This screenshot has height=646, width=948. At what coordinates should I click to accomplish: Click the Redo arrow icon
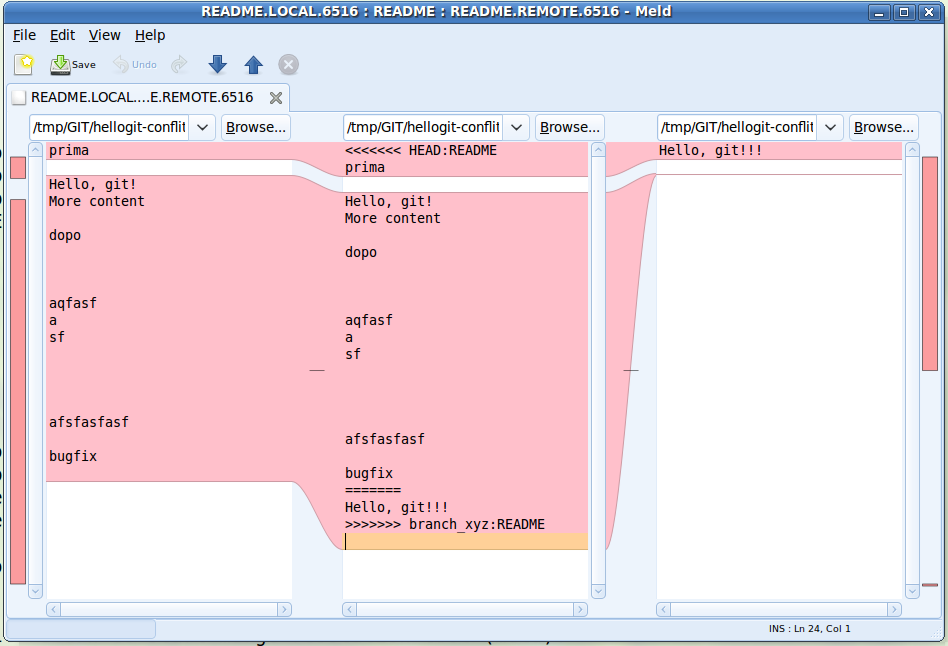coord(179,65)
